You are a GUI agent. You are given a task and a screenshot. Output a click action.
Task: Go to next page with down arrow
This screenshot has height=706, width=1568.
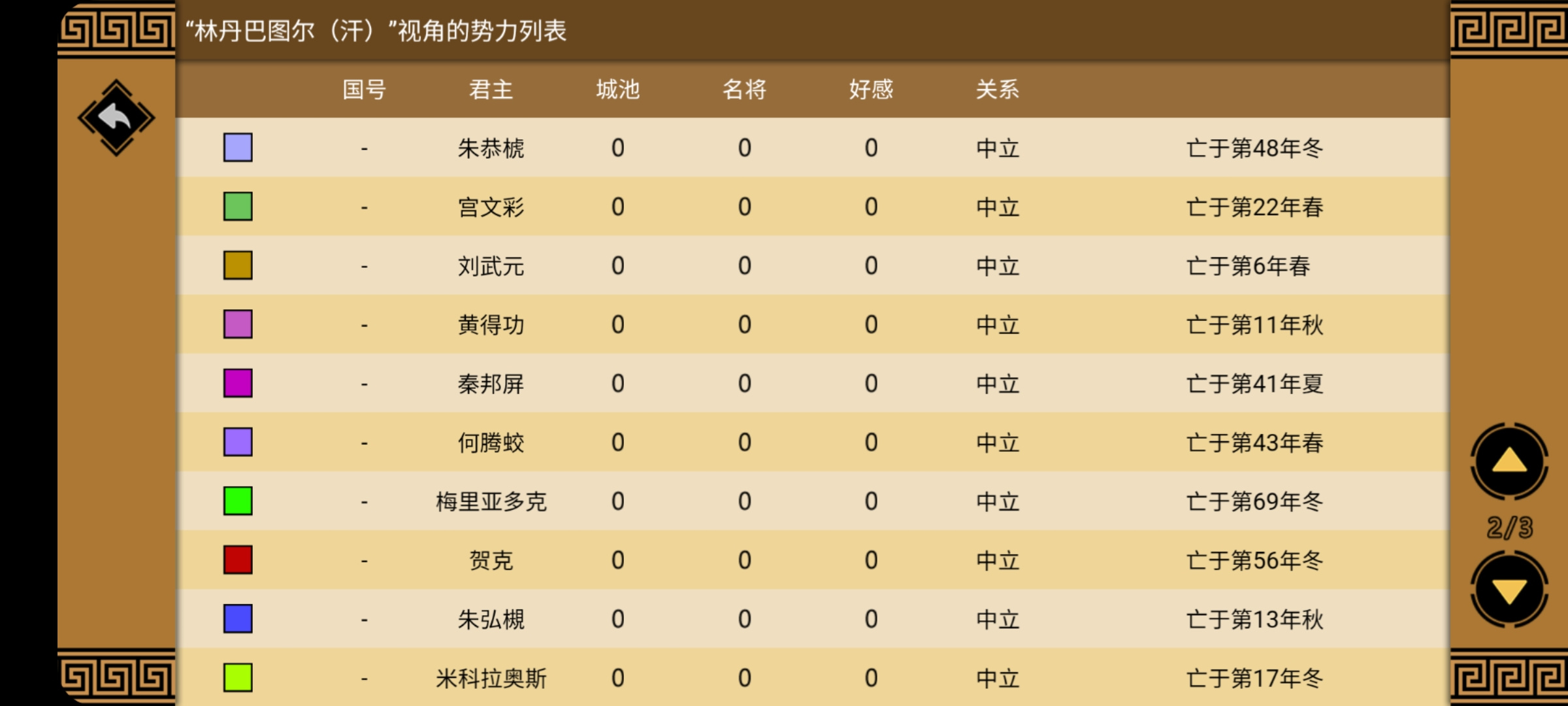(x=1509, y=590)
